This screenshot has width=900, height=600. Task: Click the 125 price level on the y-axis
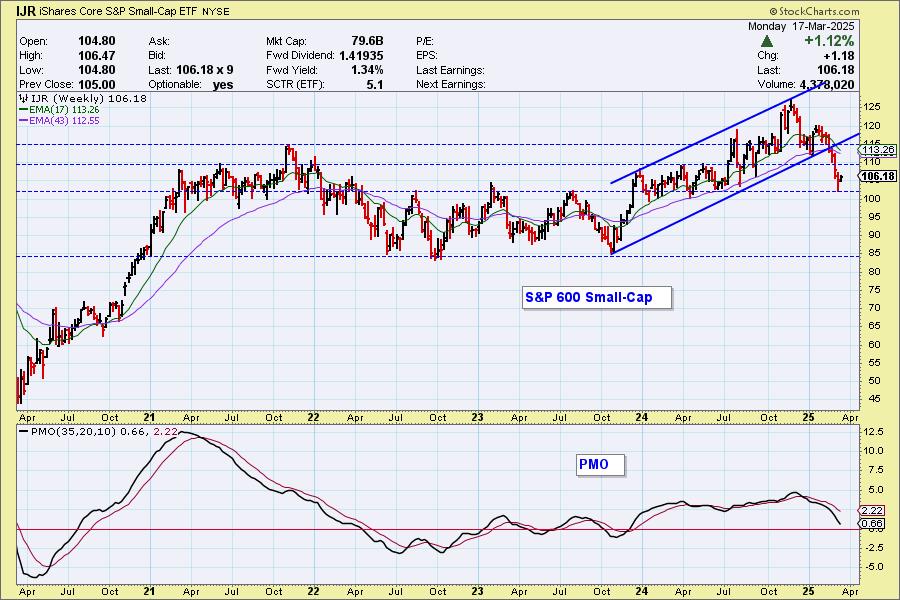(871, 107)
